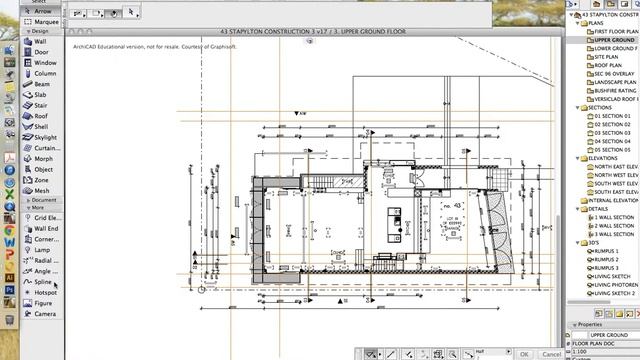Select the Window tool
This screenshot has height=360, width=640.
click(42, 62)
